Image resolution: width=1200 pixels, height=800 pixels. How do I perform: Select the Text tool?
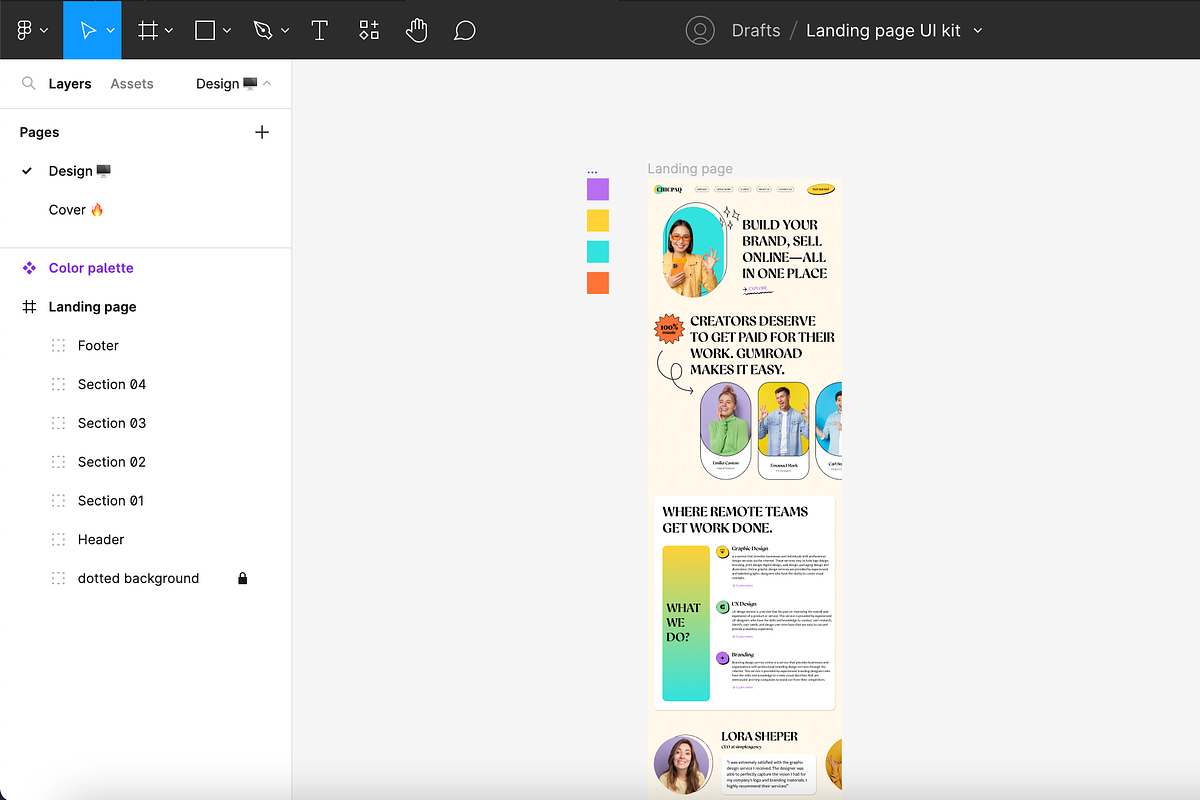(320, 30)
